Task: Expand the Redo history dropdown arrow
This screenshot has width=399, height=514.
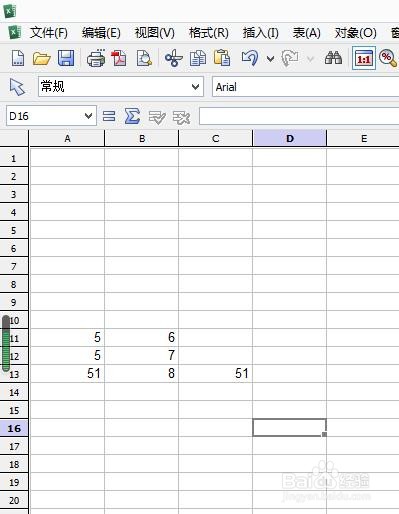Action: 310,59
